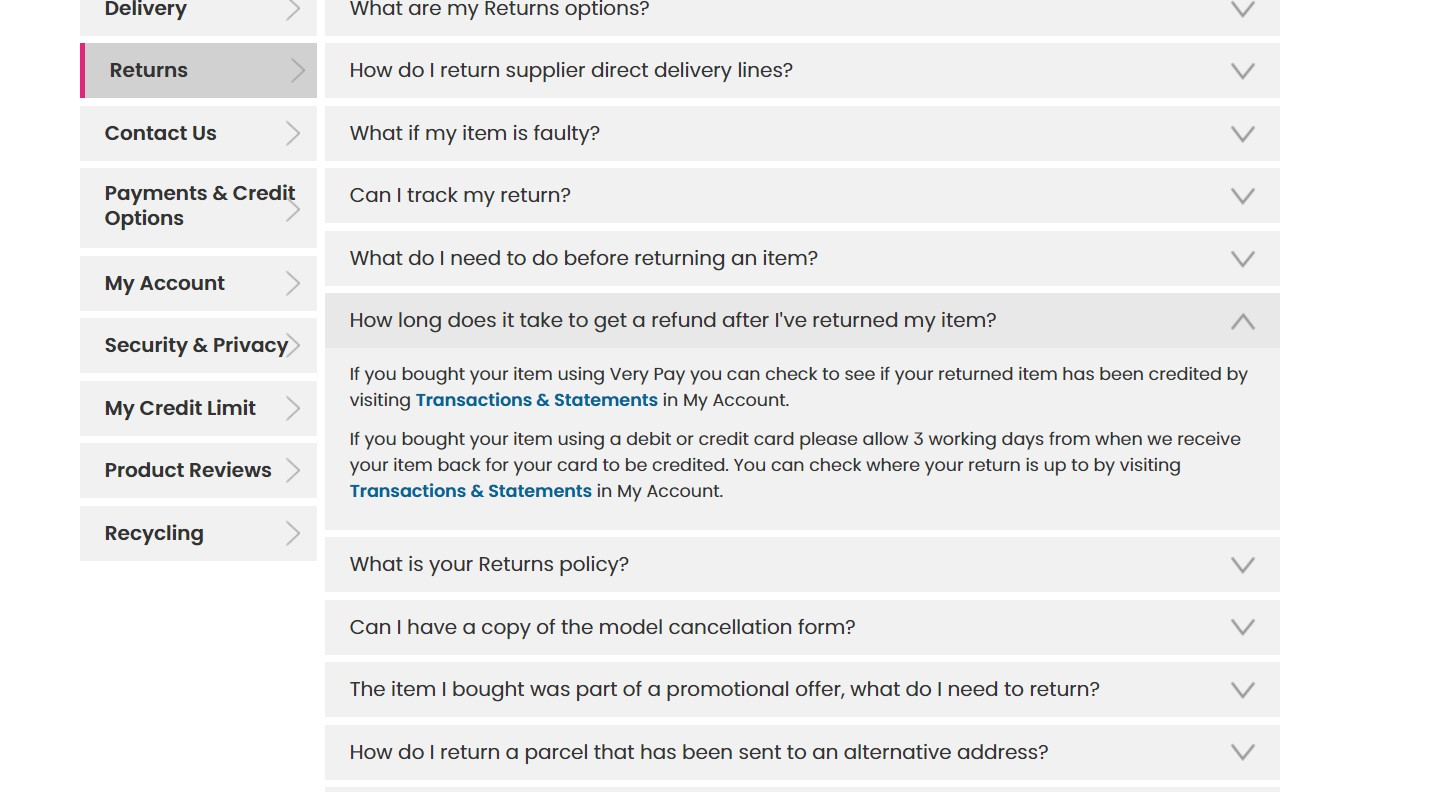Click the chevron arrow beside Returns category

pos(297,70)
